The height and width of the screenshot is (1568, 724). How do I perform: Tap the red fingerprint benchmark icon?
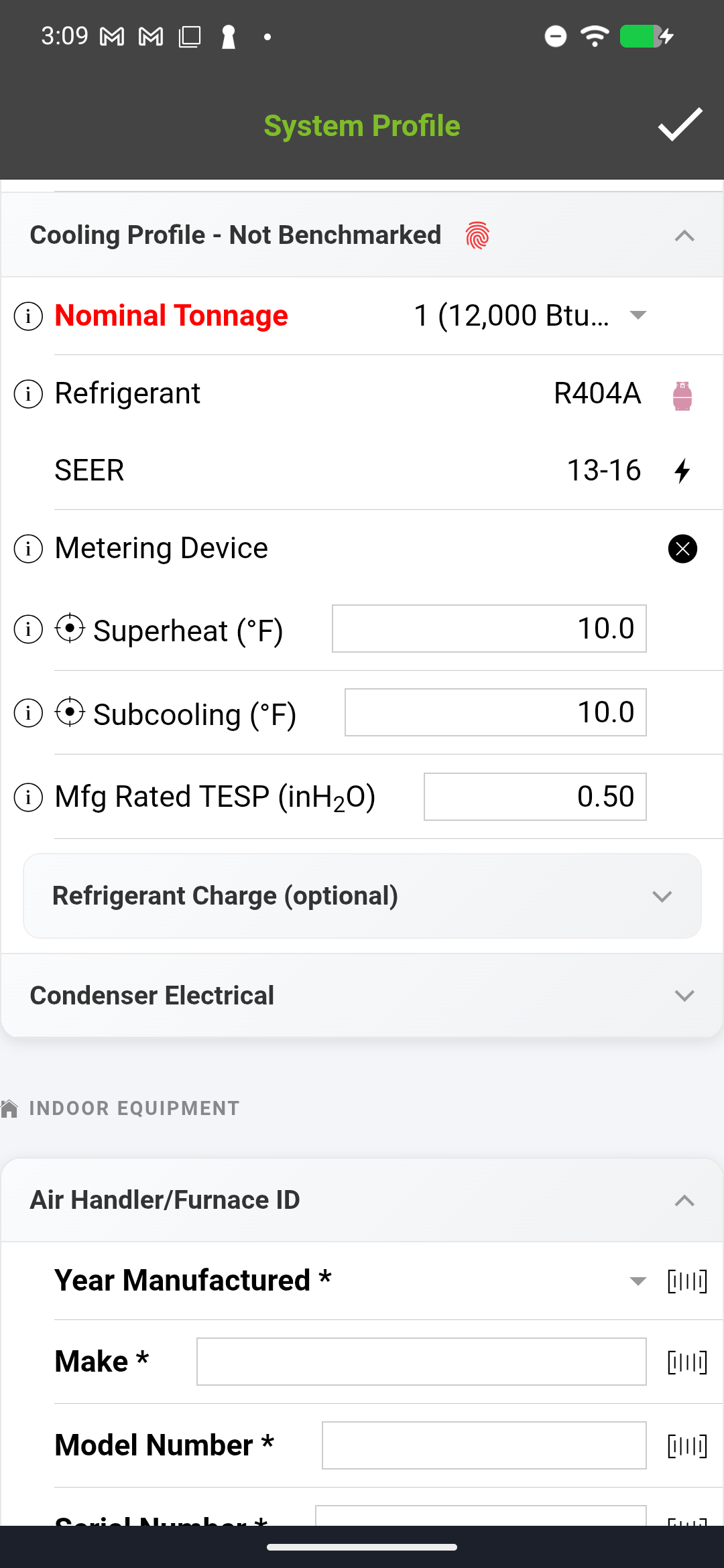tap(477, 235)
